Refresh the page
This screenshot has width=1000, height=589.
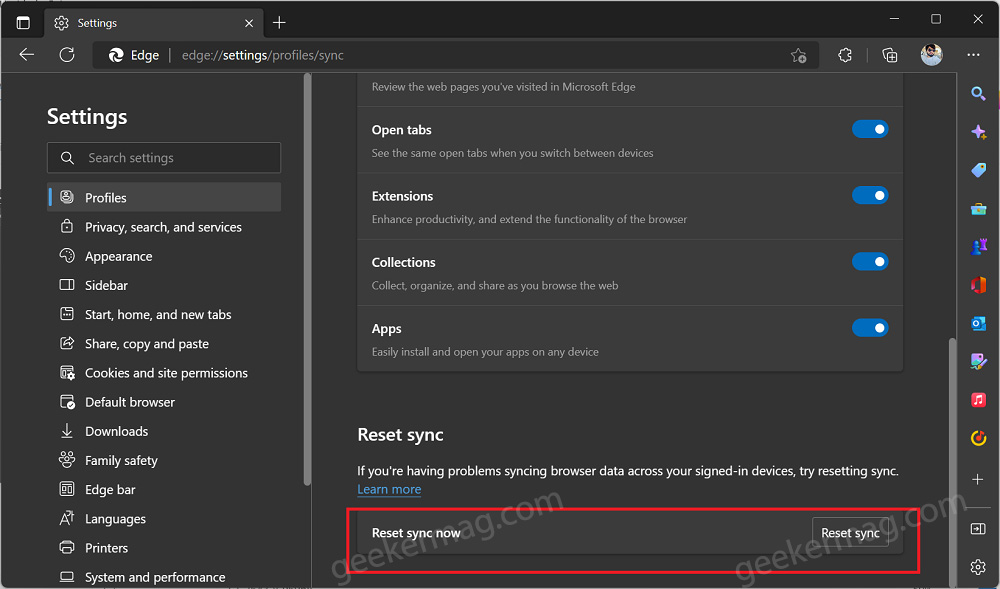click(67, 55)
